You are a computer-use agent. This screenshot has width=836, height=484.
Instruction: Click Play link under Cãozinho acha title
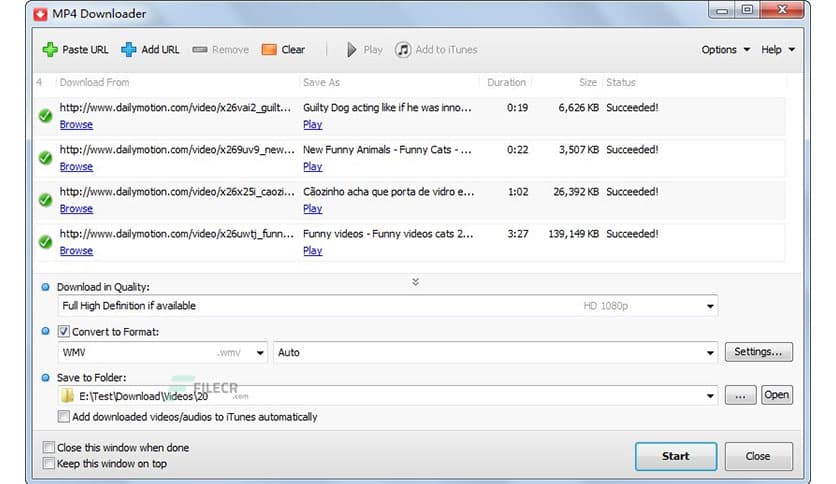pos(312,208)
